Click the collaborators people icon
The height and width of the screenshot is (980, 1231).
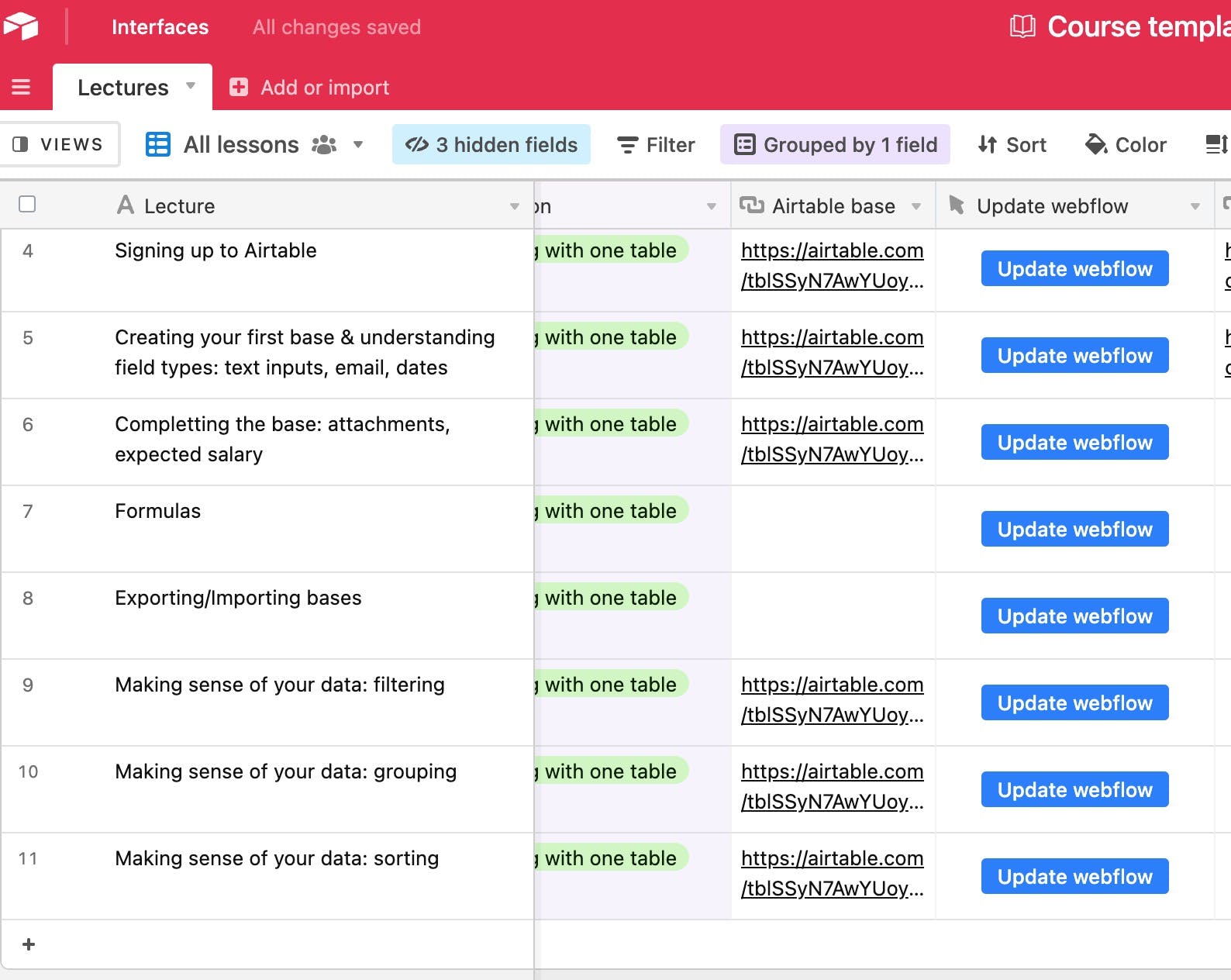pyautogui.click(x=324, y=144)
